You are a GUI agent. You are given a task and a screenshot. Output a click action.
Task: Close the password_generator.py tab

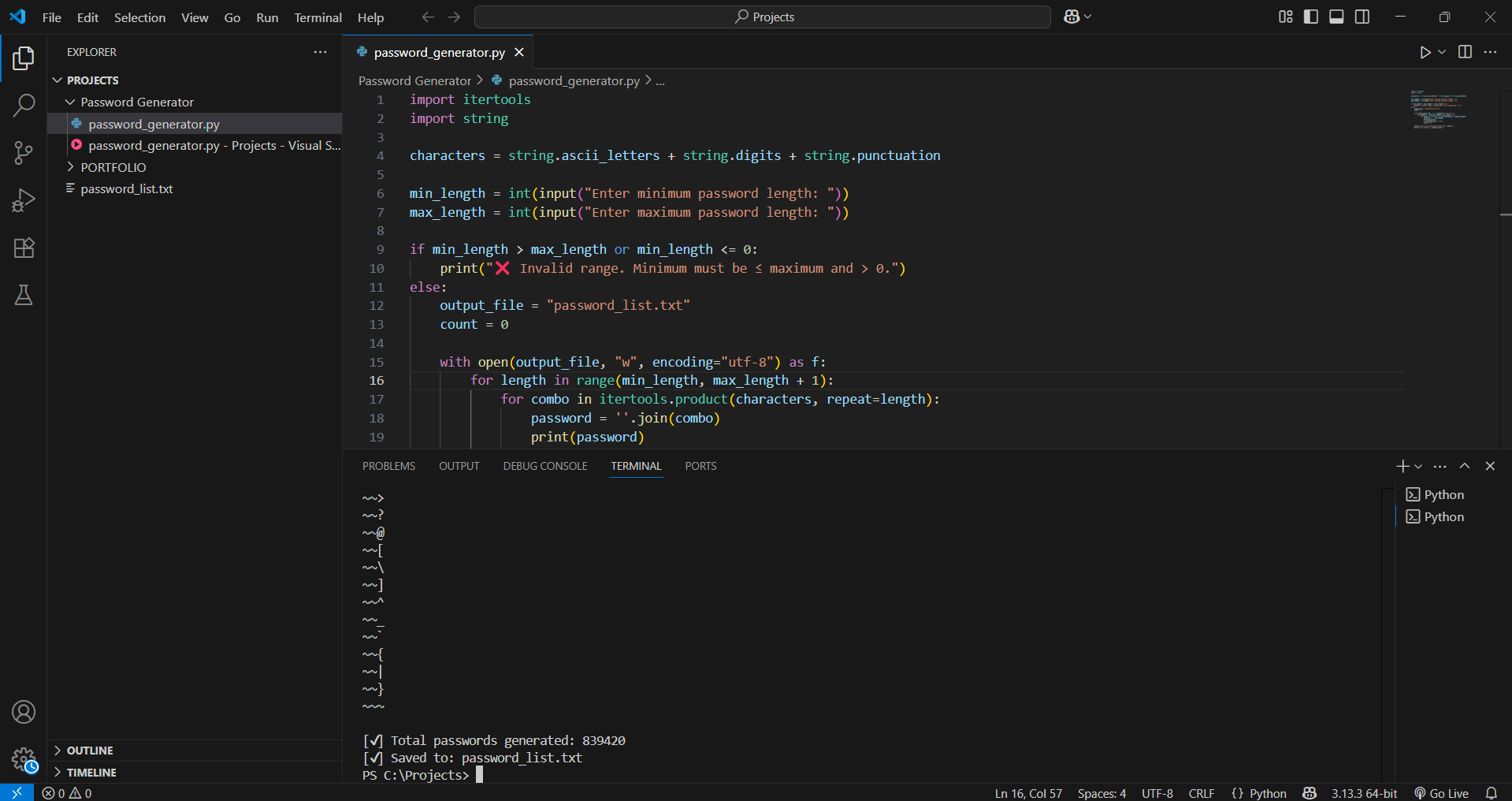[519, 52]
